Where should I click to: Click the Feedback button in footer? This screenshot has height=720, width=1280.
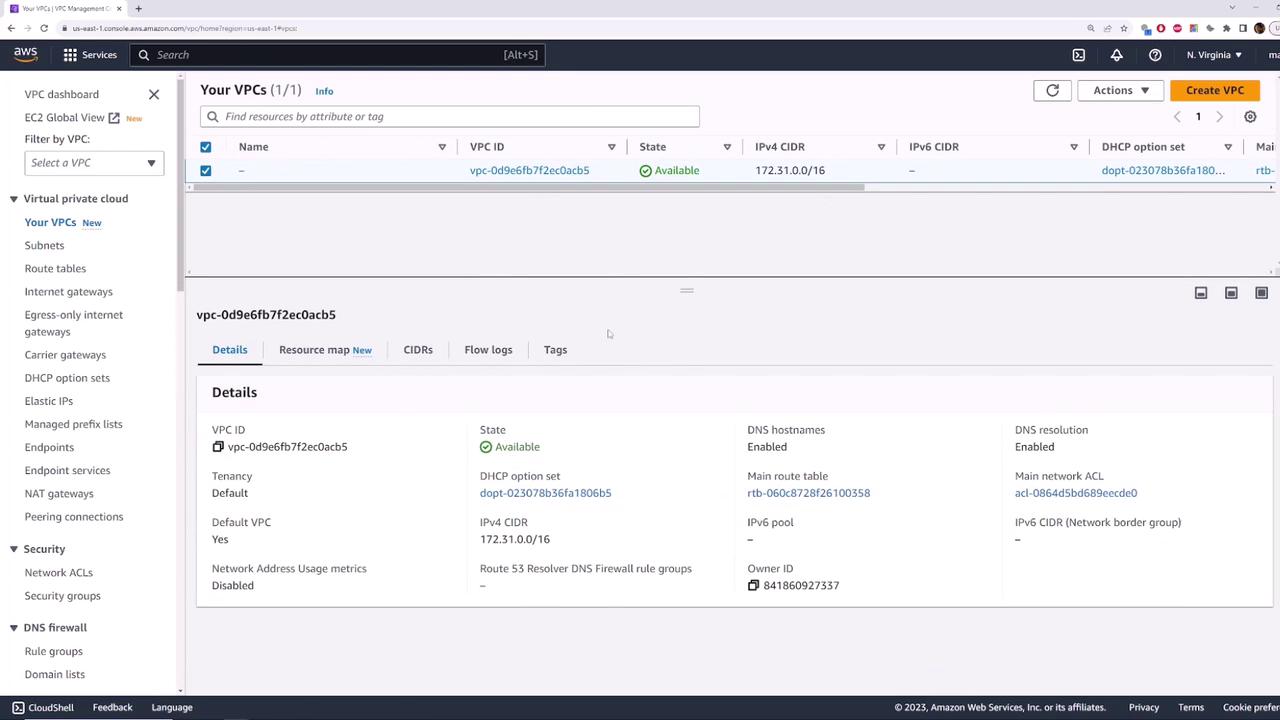112,707
